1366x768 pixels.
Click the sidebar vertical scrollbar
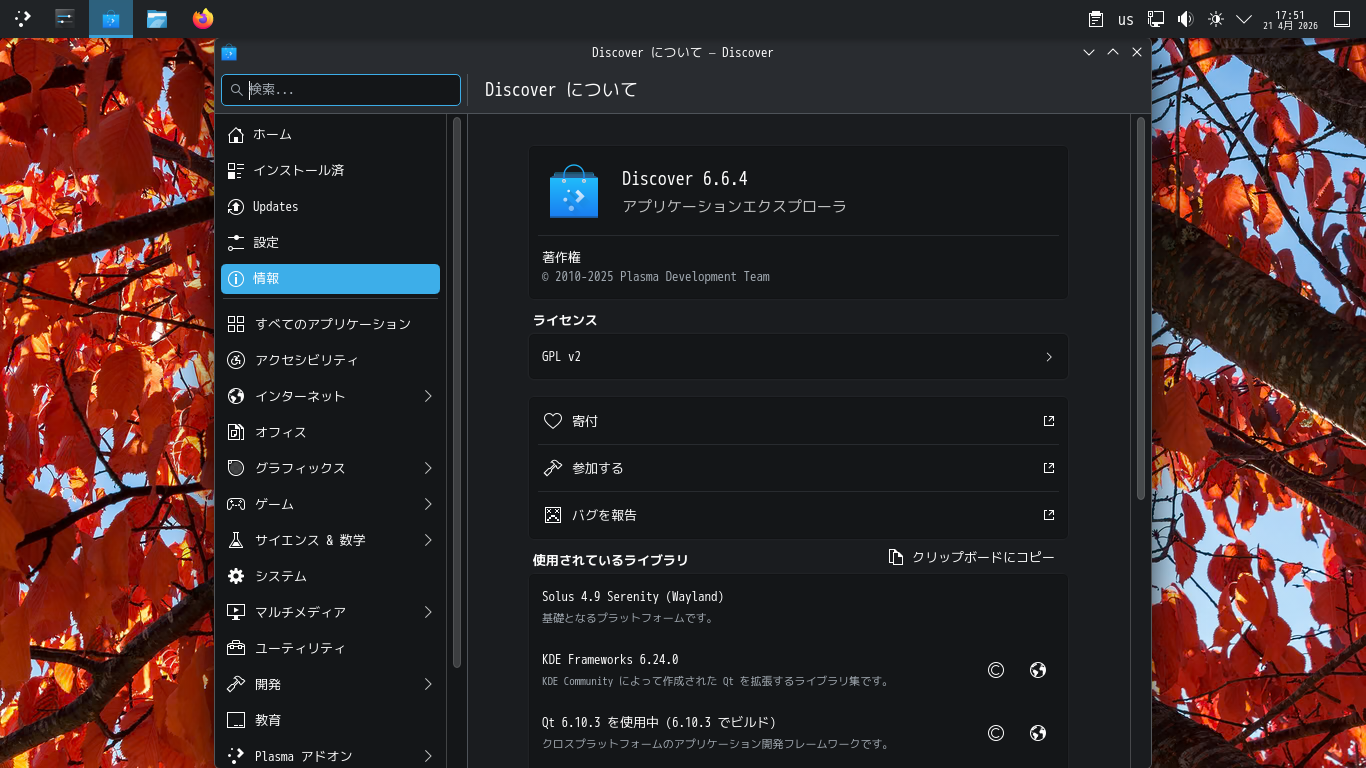tap(456, 392)
